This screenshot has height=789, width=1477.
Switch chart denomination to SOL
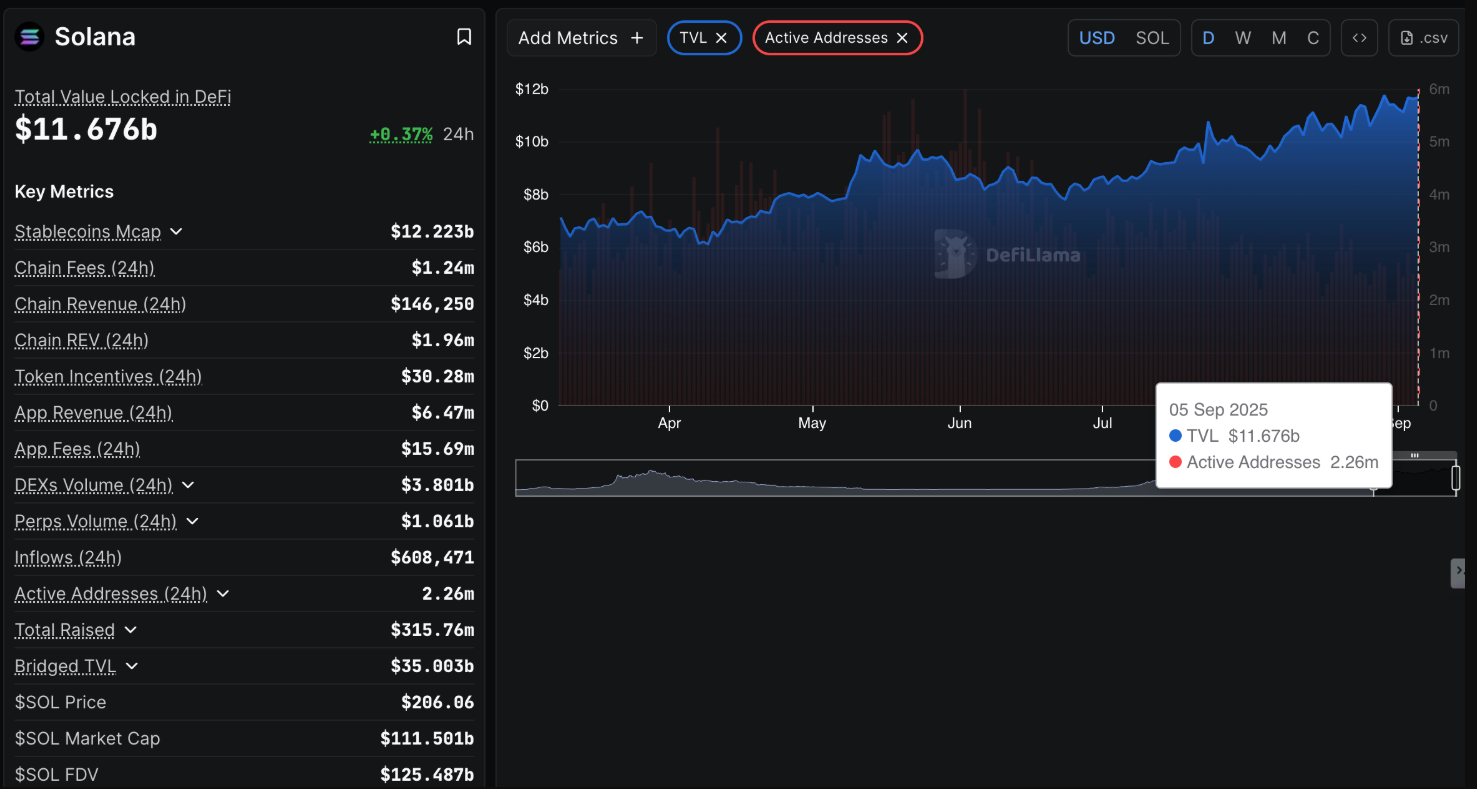[1152, 38]
